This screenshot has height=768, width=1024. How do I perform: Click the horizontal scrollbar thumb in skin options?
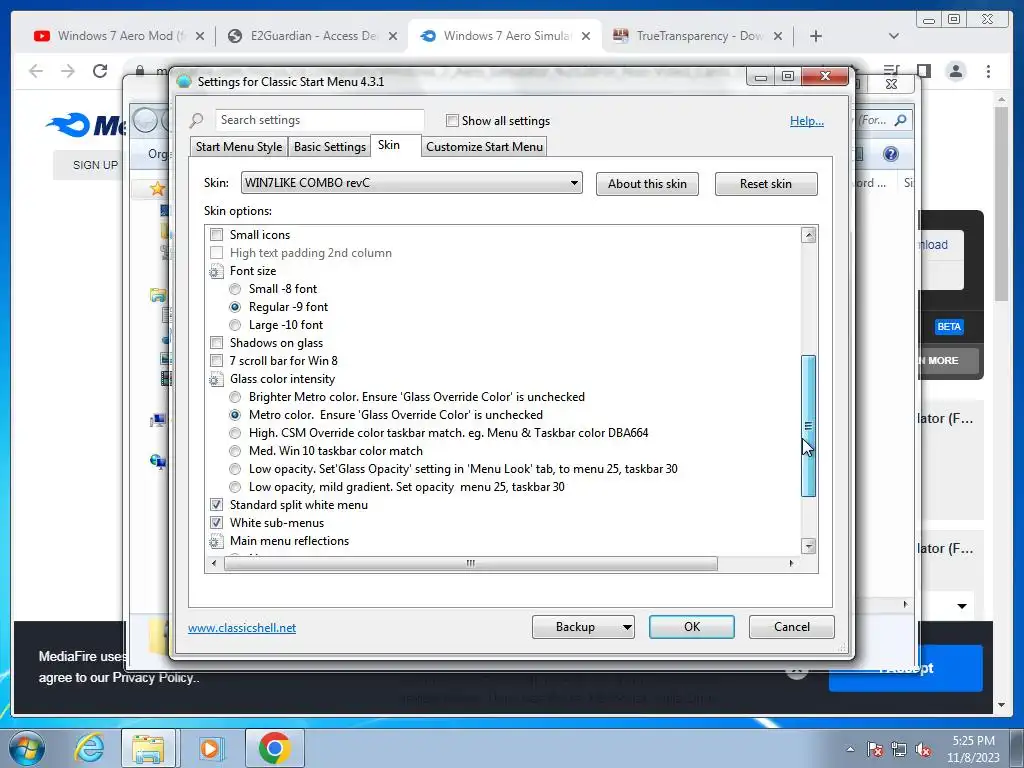coord(470,563)
